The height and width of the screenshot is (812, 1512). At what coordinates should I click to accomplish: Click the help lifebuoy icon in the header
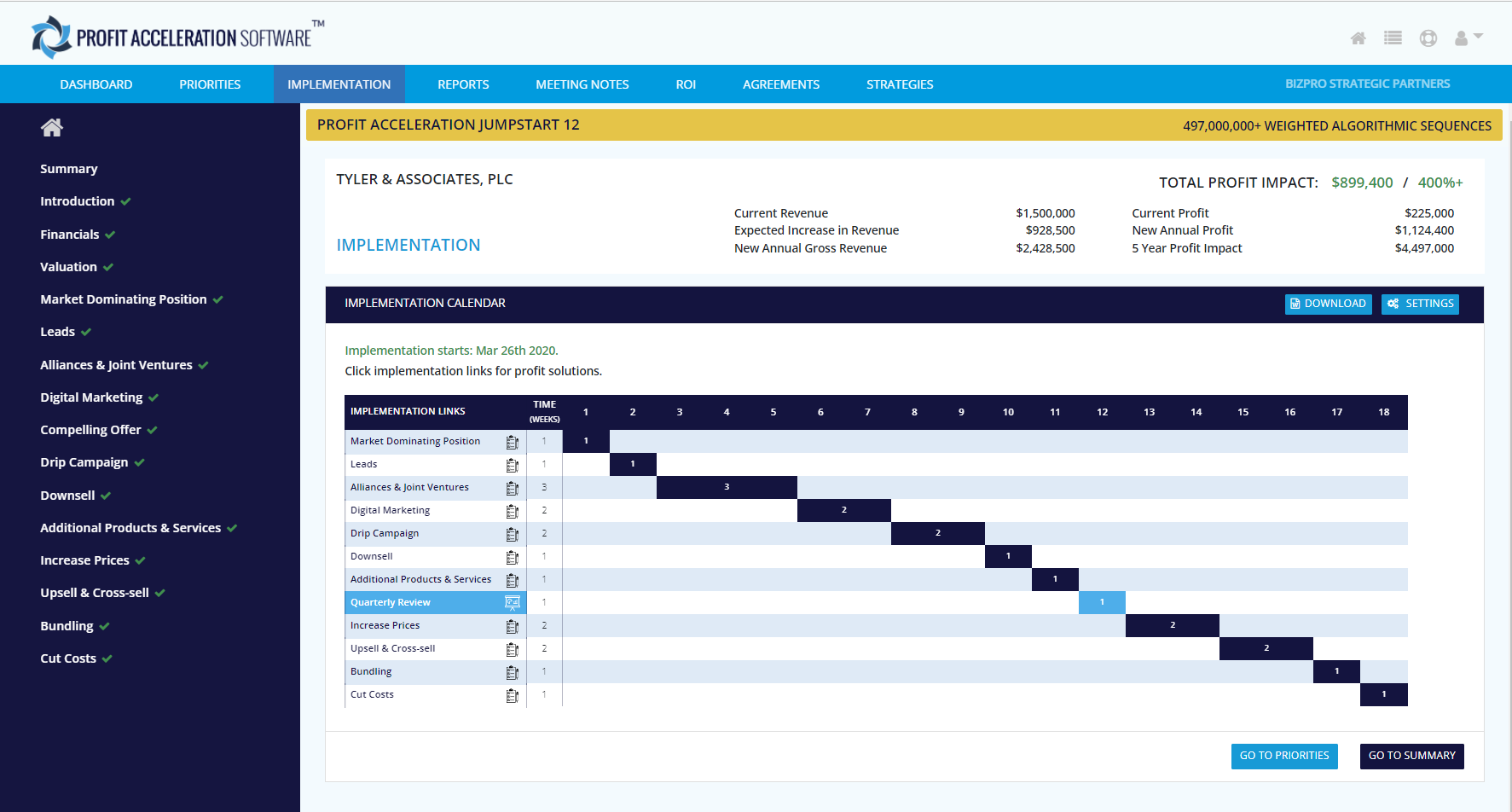click(x=1428, y=38)
